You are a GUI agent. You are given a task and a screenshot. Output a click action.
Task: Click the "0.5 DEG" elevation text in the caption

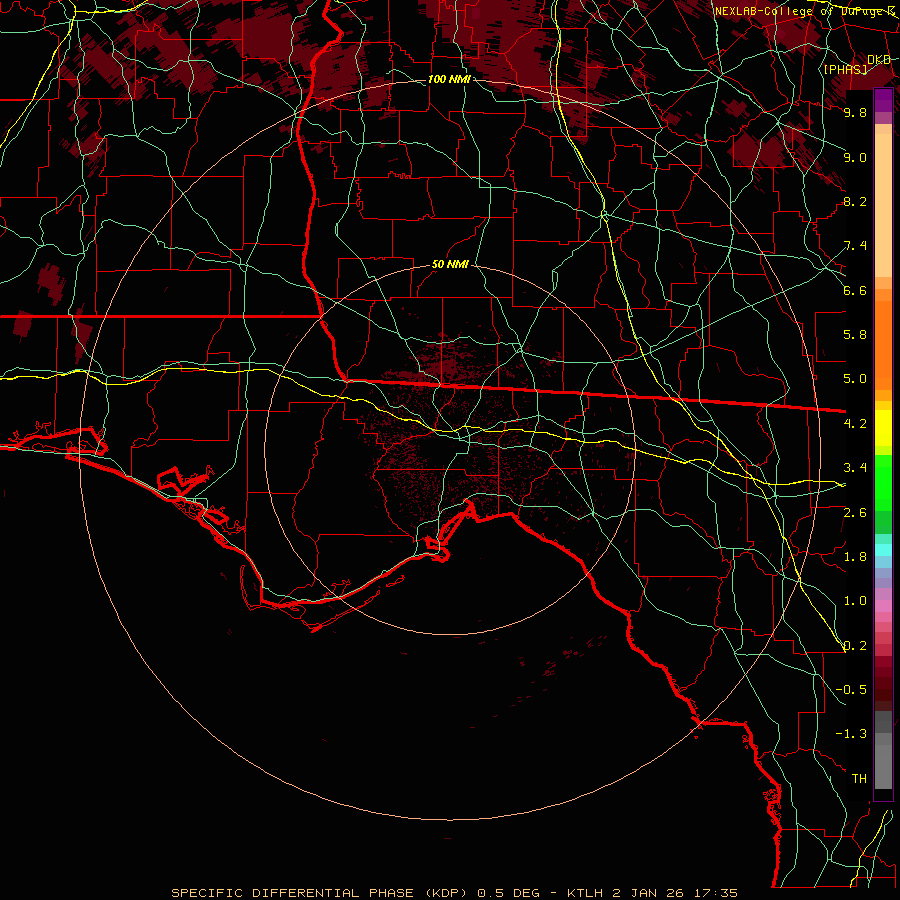pyautogui.click(x=509, y=893)
